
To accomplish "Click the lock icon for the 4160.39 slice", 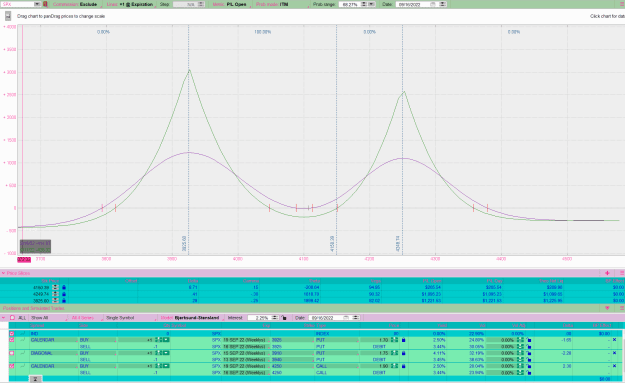I will point(64,287).
